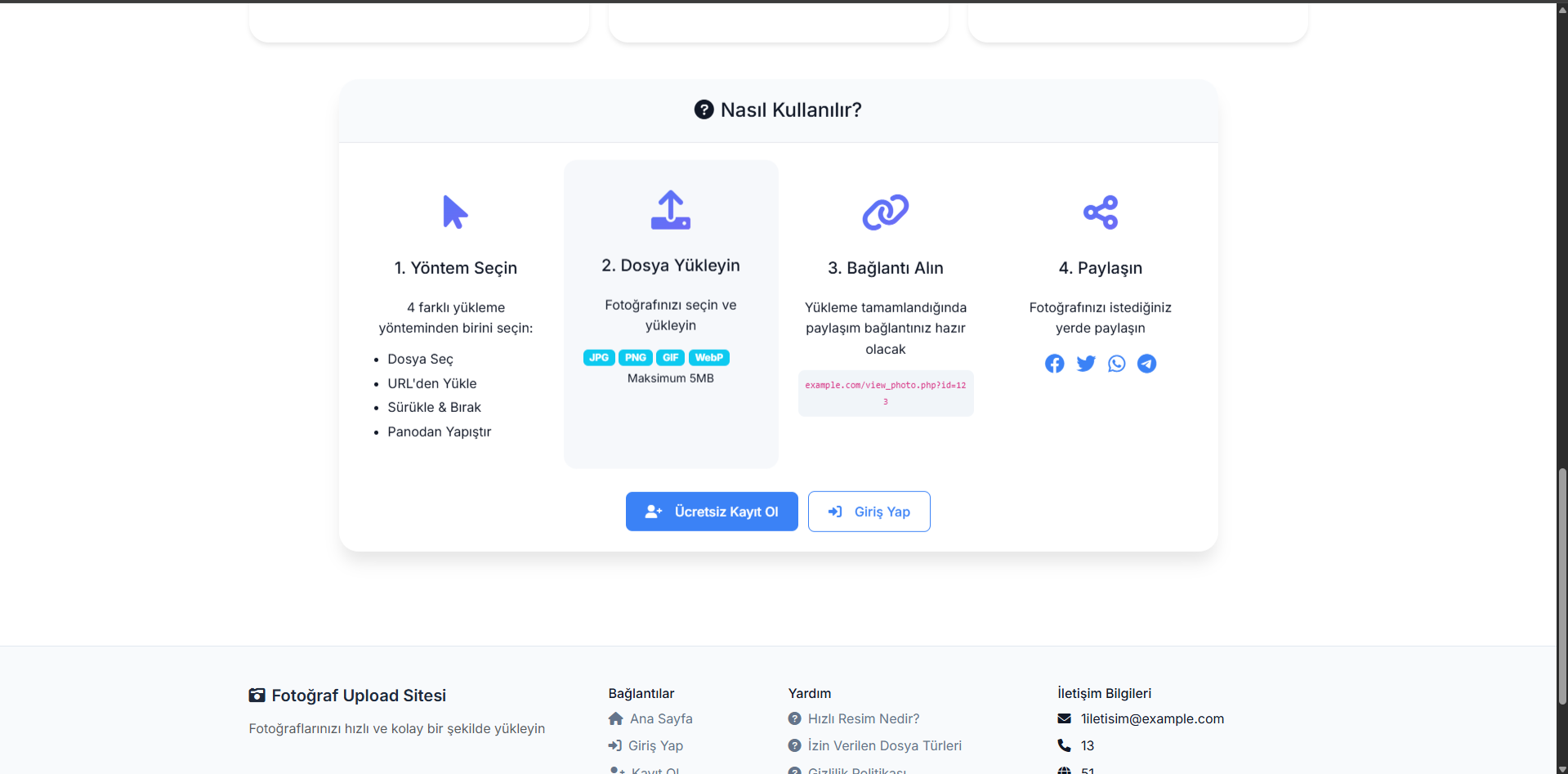
Task: Click the share nodes icon above Paylaşın
Action: tap(1100, 213)
